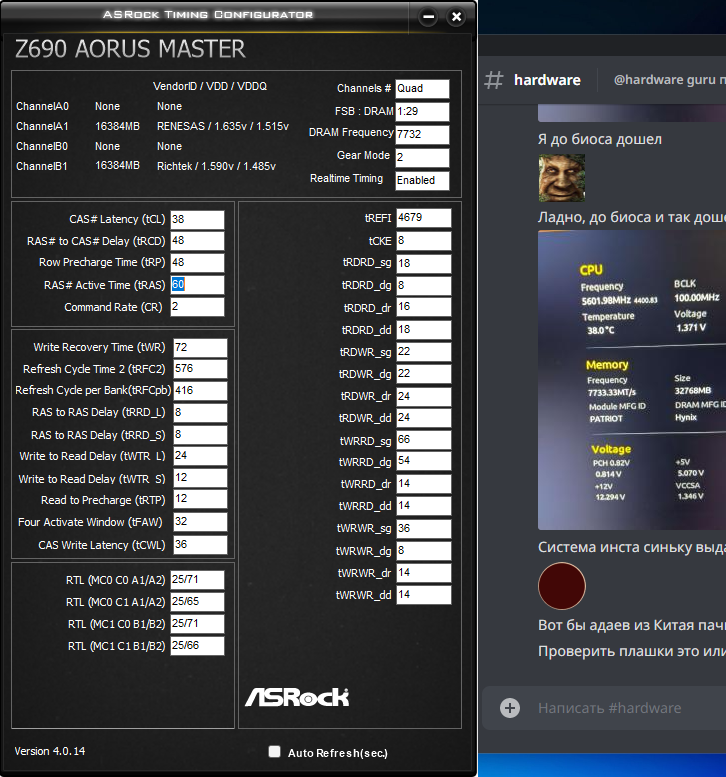Screen dimensions: 726x777
Task: Click the Command Rate (CR) field
Action: [197, 307]
